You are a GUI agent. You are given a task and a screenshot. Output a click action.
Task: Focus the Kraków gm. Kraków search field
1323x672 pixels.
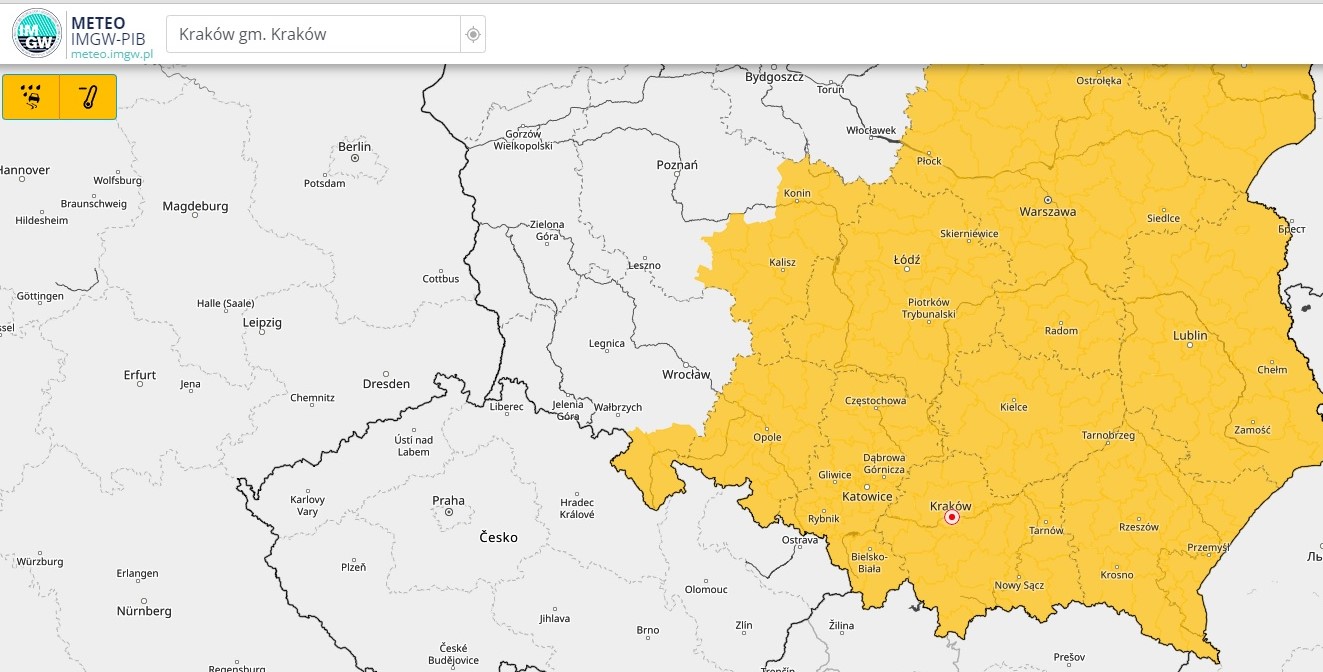click(315, 34)
